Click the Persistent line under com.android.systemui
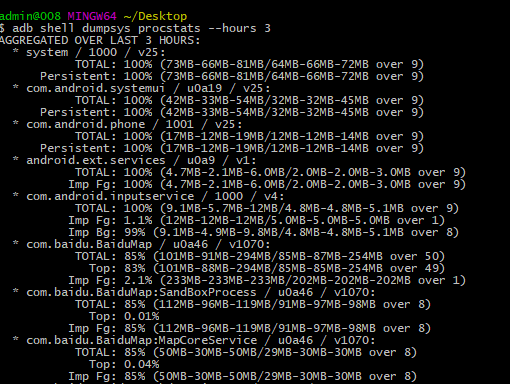Viewport: 510px width, 384px height. 232,112
